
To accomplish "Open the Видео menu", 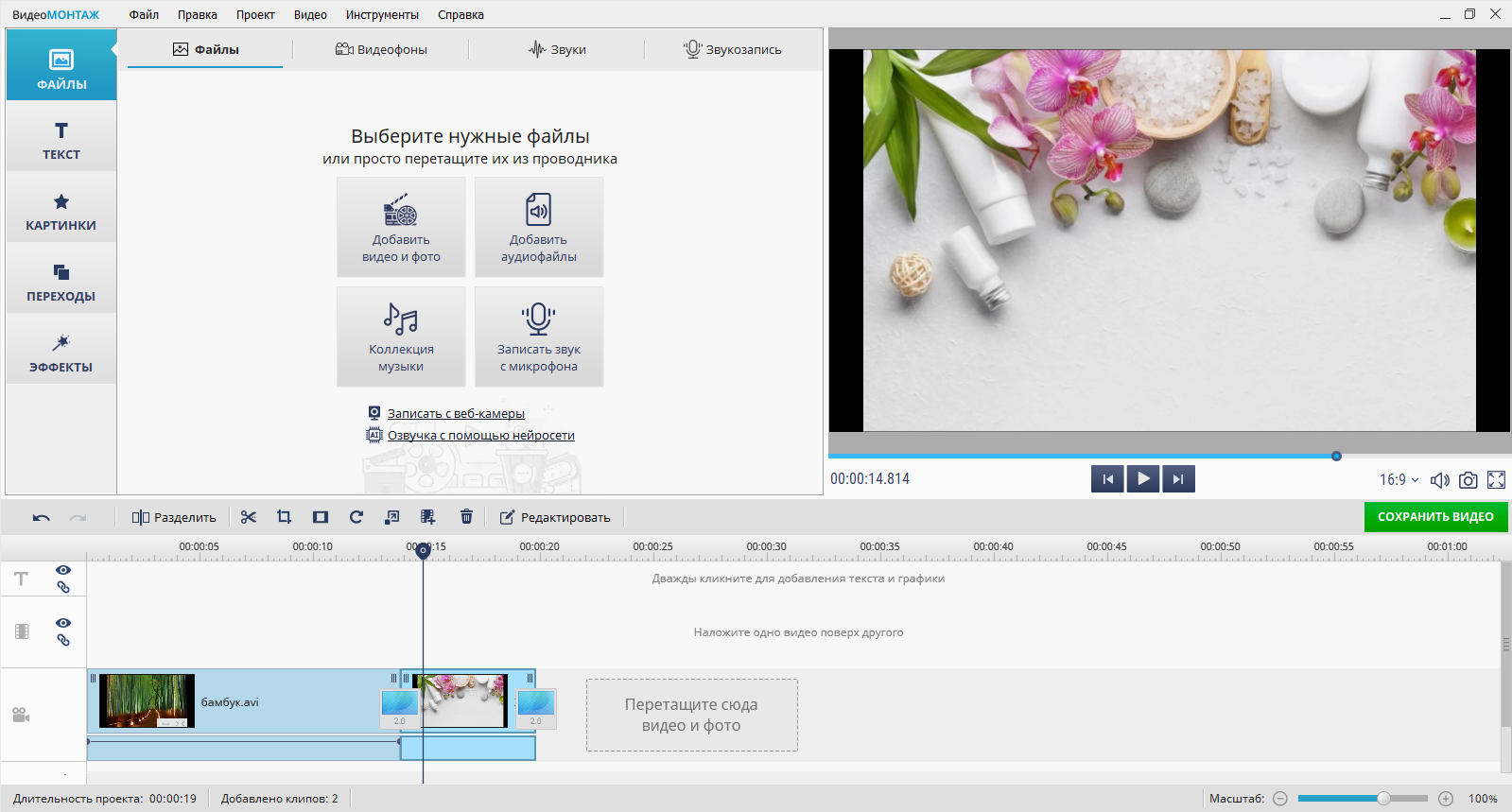I will point(310,14).
